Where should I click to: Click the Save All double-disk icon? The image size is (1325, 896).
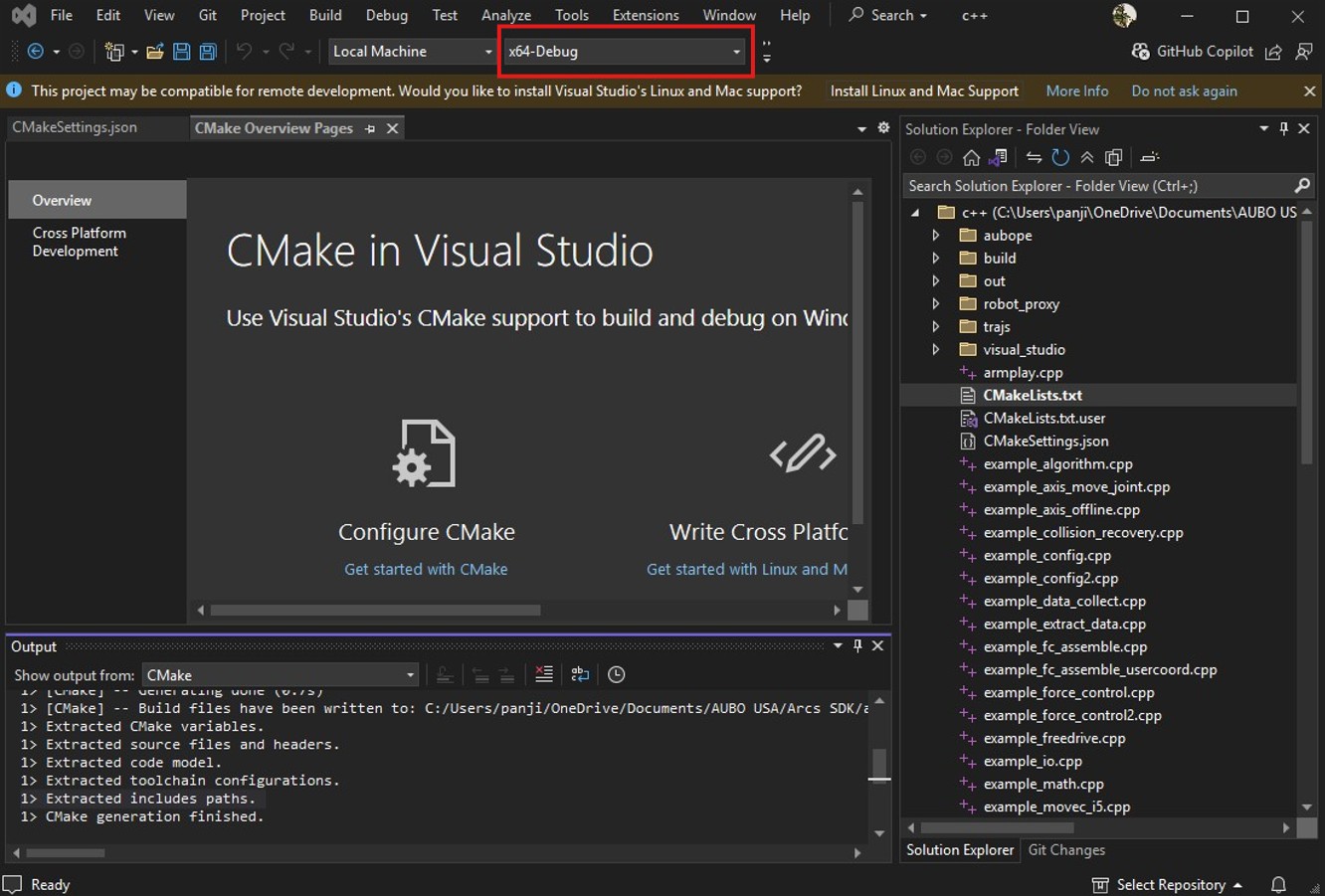point(208,52)
